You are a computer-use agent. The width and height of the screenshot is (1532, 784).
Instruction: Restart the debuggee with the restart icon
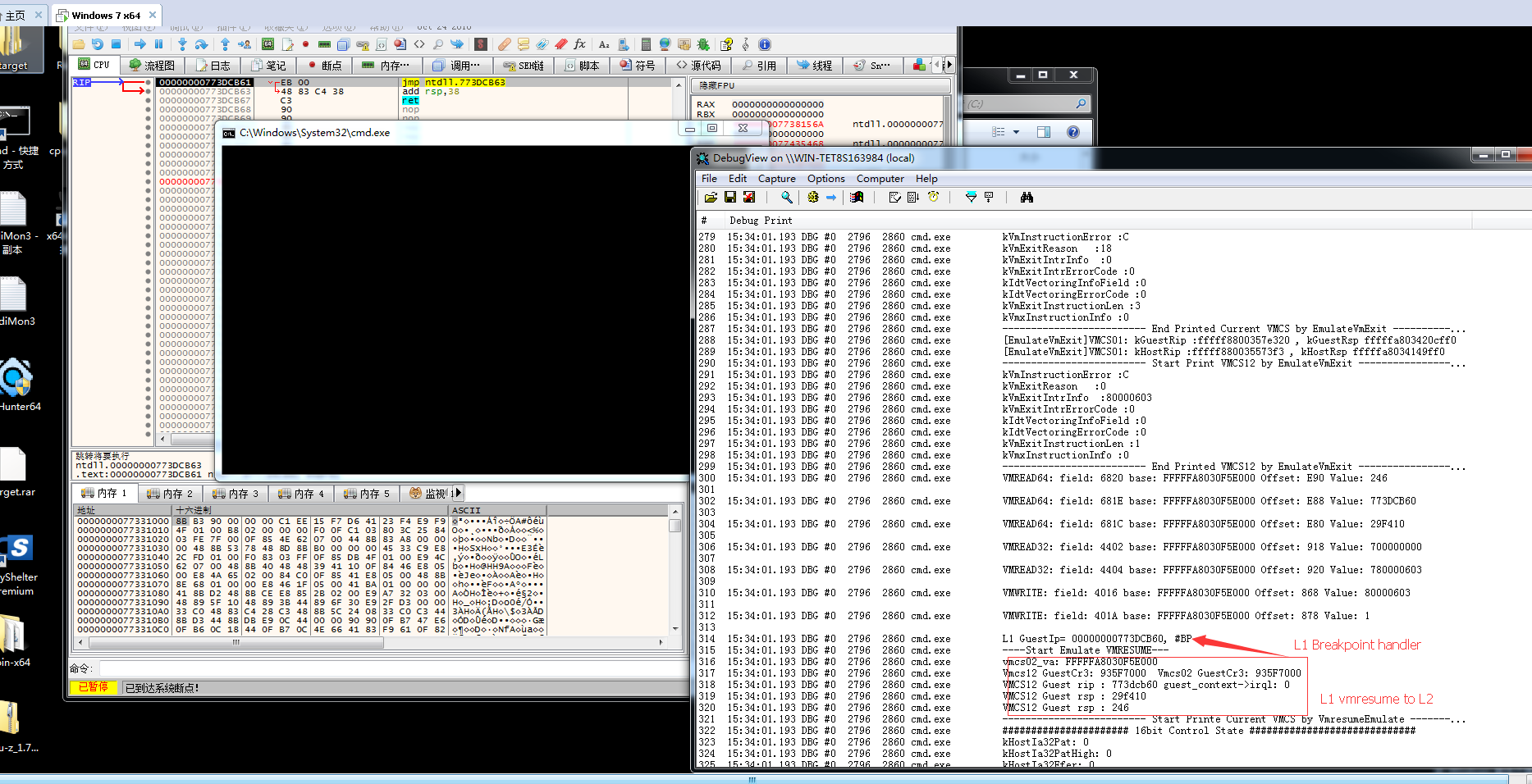pyautogui.click(x=98, y=44)
